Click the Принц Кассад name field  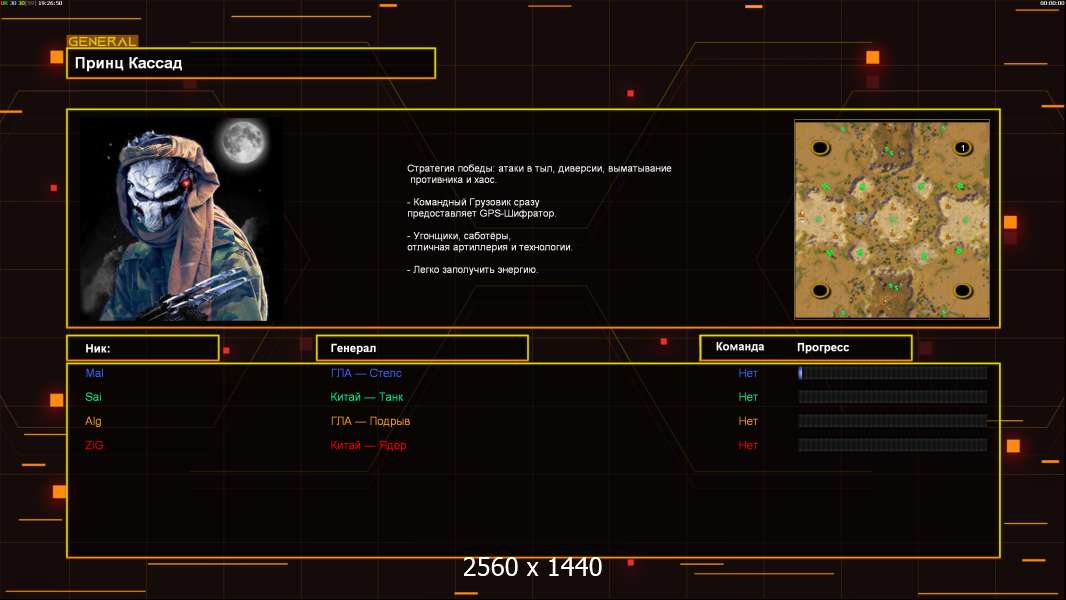tap(250, 63)
